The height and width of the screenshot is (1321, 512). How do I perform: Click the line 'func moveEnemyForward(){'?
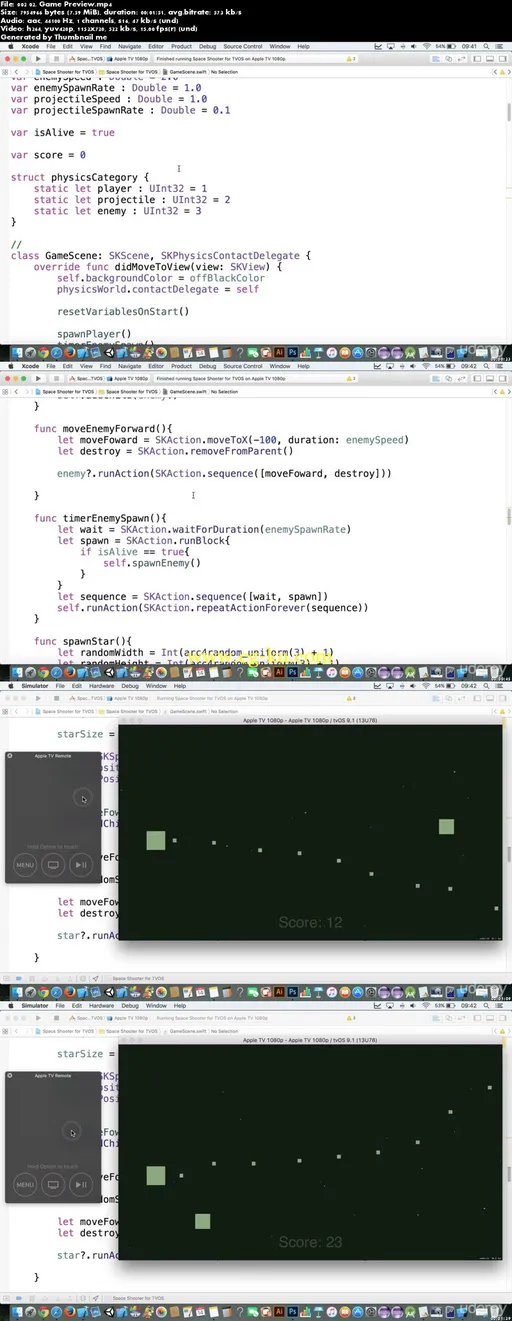[x=102, y=427]
